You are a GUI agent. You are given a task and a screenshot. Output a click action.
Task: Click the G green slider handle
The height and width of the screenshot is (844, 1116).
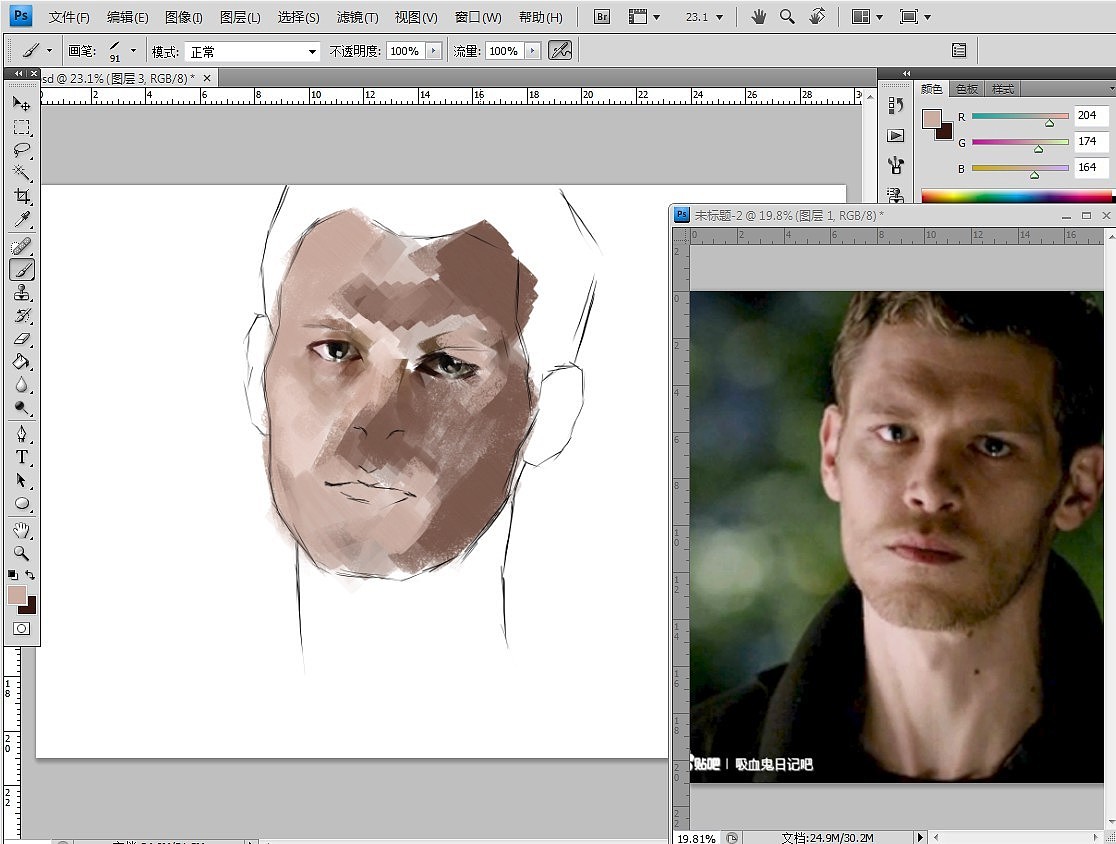[1038, 149]
